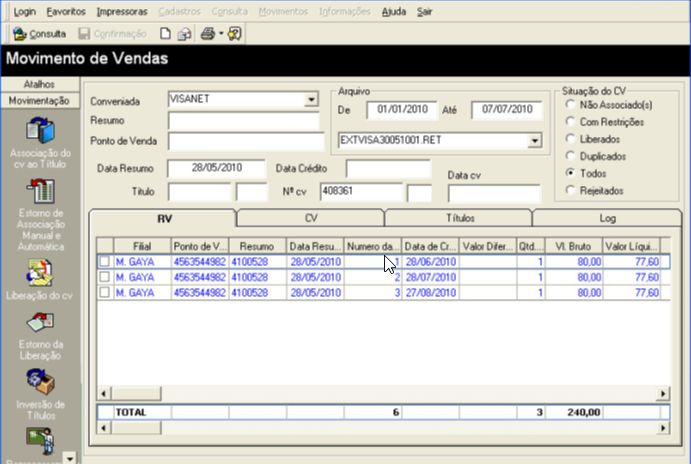
Task: Select the Movimentação sidebar header
Action: 39,101
